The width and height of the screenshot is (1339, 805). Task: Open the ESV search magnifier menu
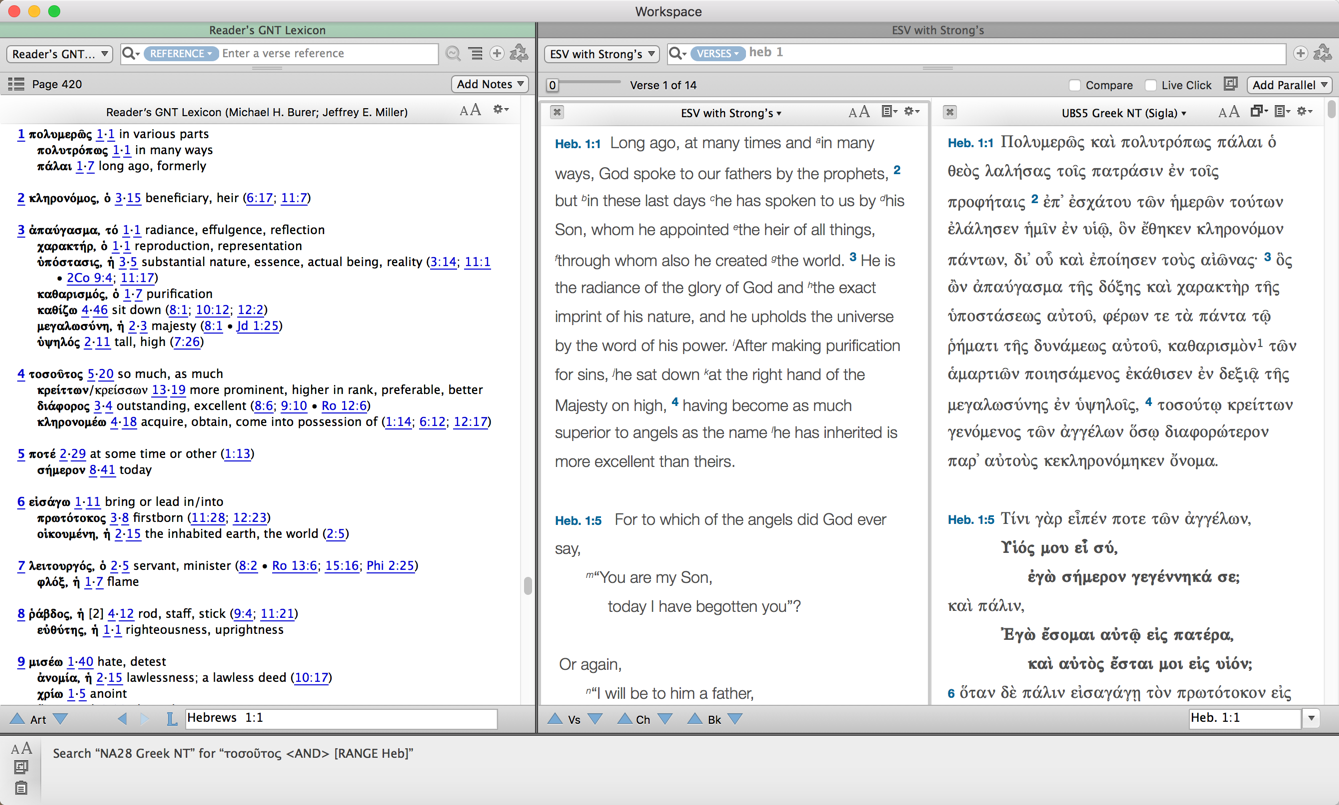[x=677, y=54]
